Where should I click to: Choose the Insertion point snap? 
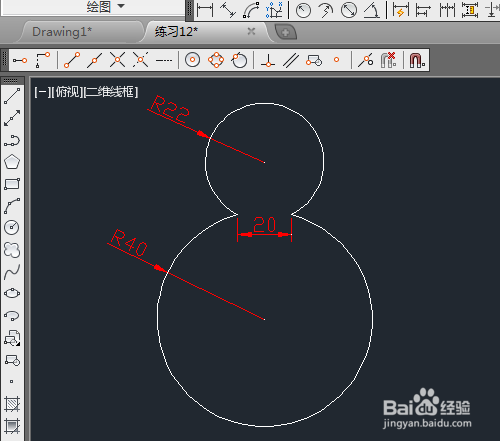click(x=314, y=60)
